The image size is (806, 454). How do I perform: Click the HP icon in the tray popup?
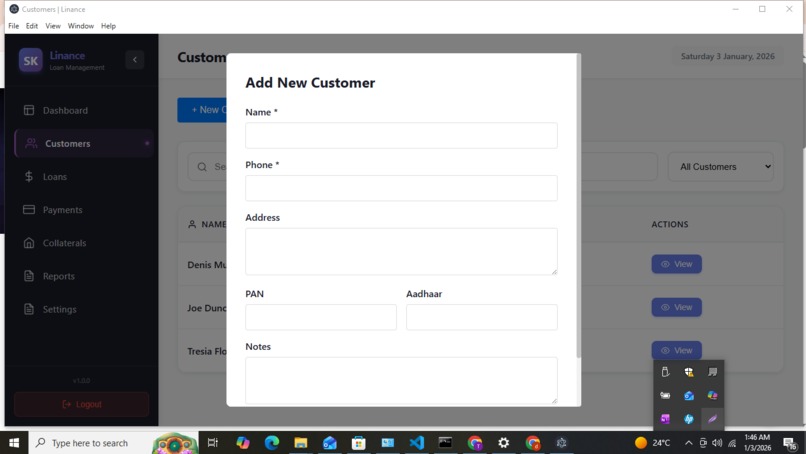(x=689, y=419)
